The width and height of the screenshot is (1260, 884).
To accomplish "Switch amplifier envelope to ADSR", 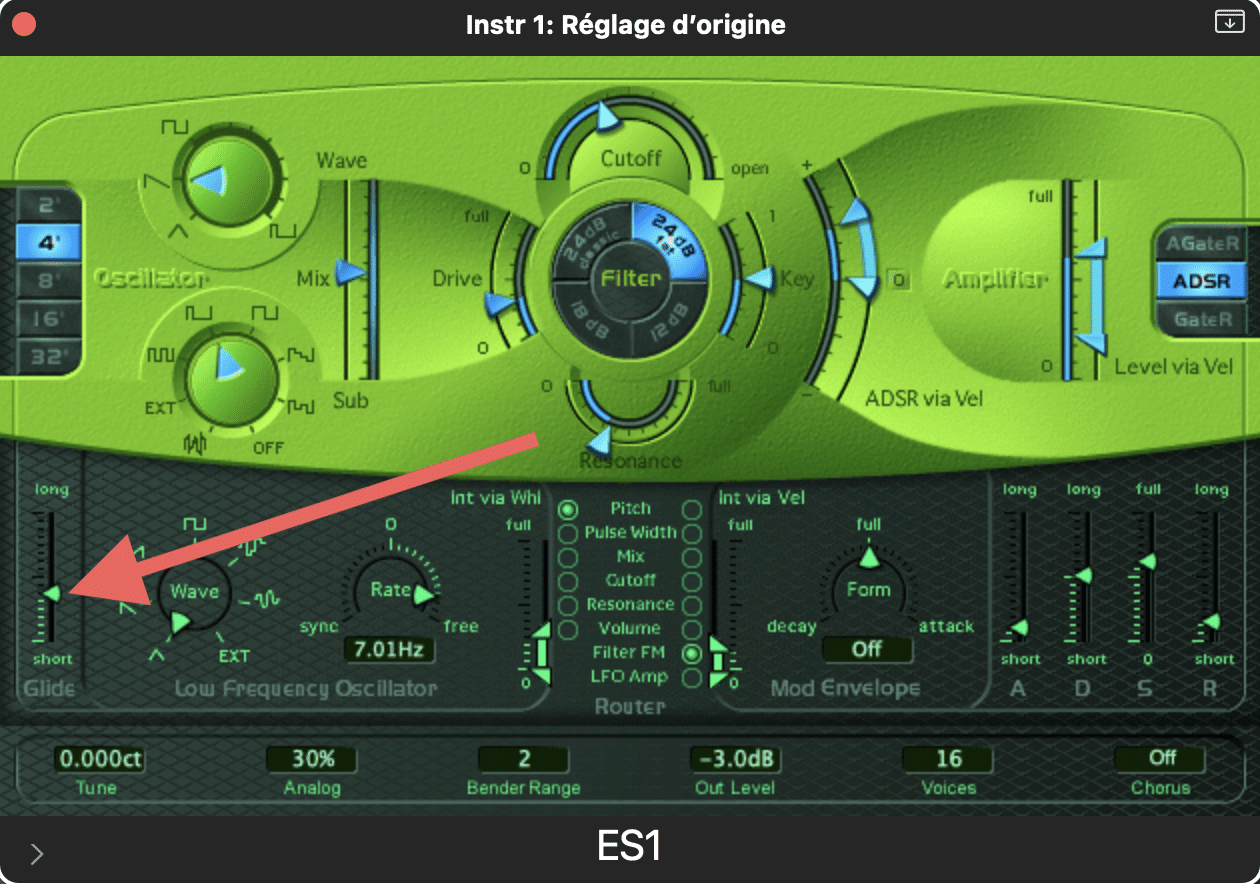I will [1201, 281].
